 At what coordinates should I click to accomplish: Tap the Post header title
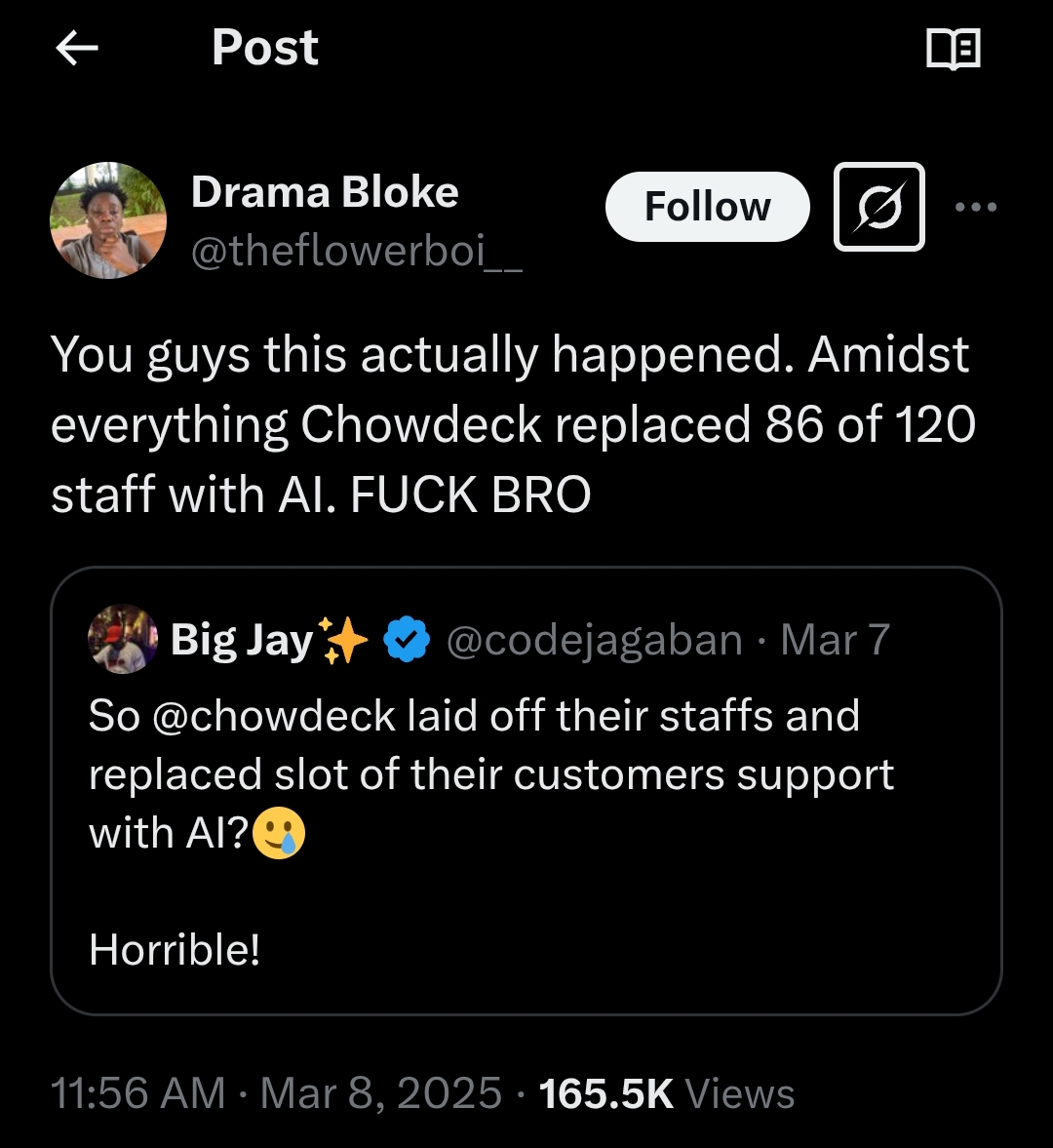coord(265,48)
